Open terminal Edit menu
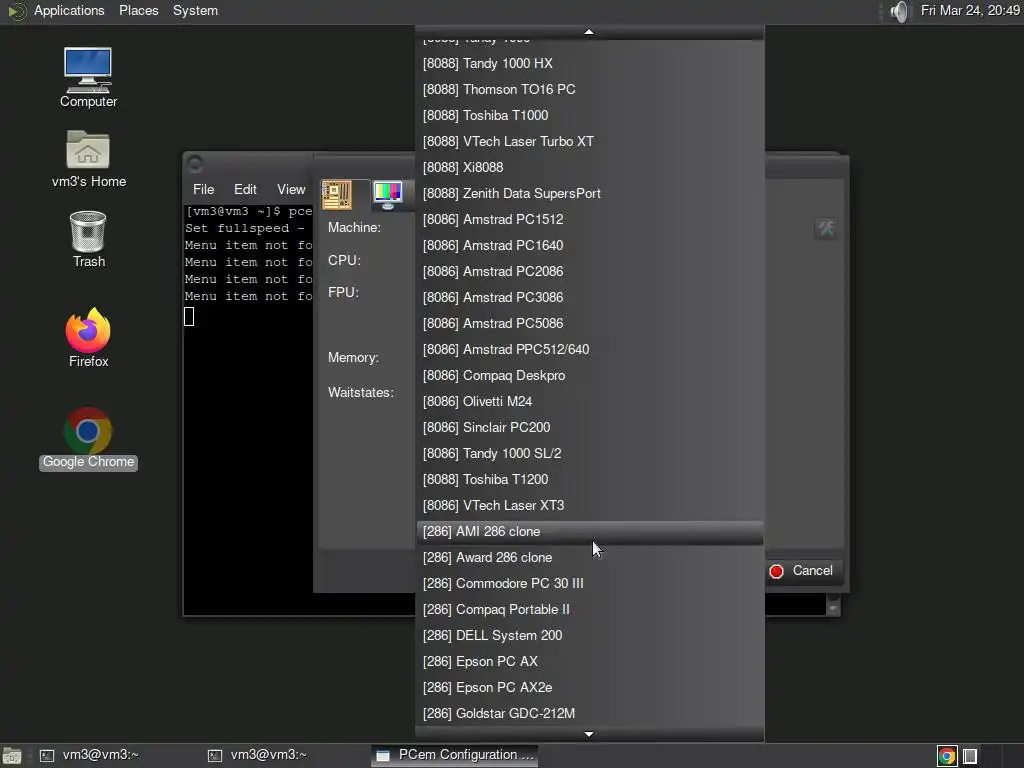The image size is (1024, 768). pyautogui.click(x=245, y=189)
